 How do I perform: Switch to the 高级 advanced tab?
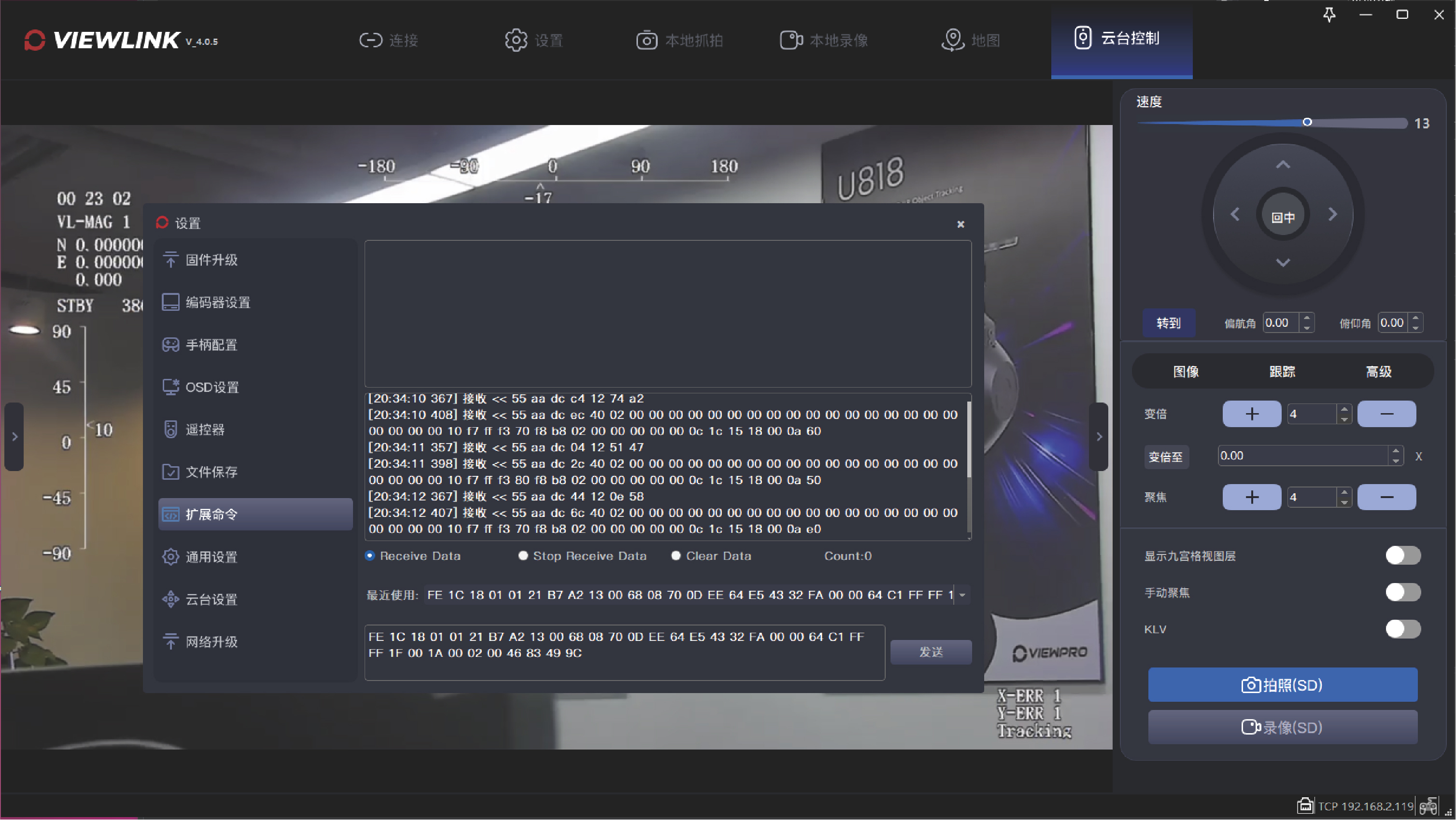point(1379,372)
